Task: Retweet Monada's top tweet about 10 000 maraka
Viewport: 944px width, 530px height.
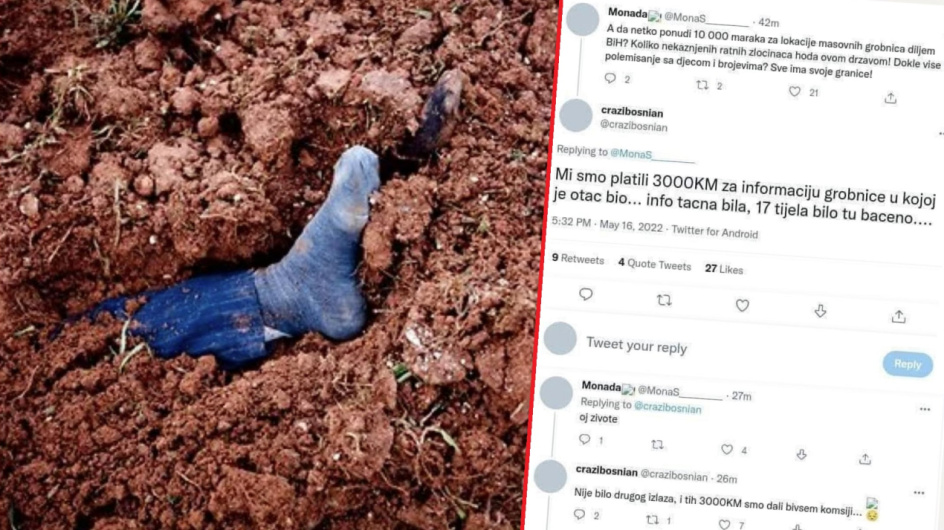Action: coord(702,86)
